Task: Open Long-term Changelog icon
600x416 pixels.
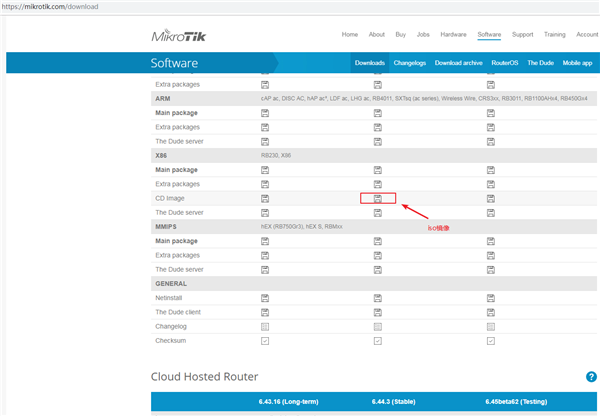Action: 265,327
